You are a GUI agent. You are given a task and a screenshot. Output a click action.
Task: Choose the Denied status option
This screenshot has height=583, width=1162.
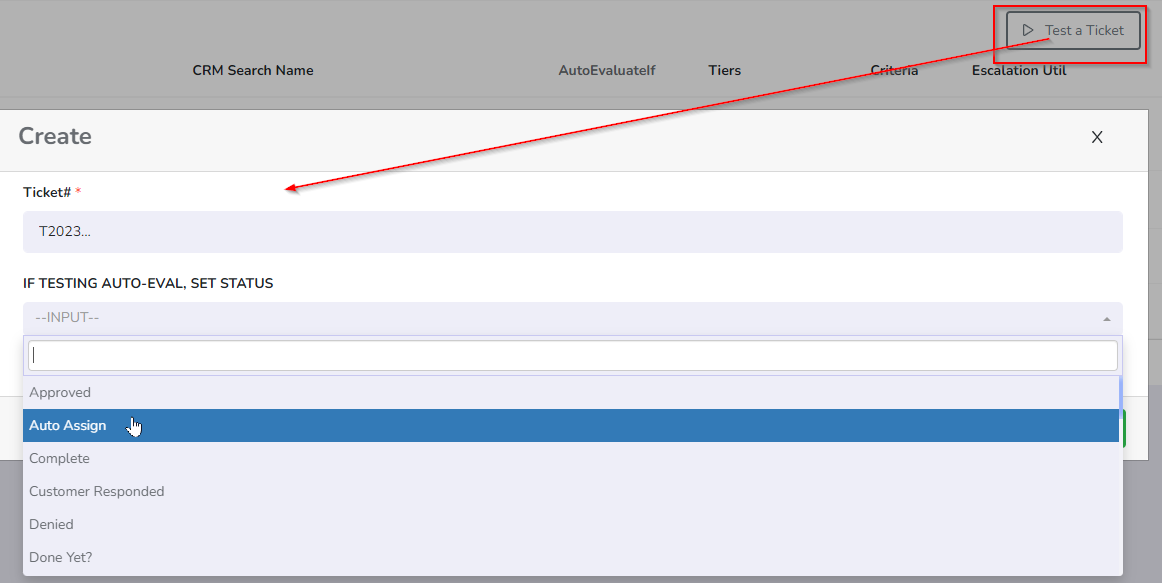52,525
